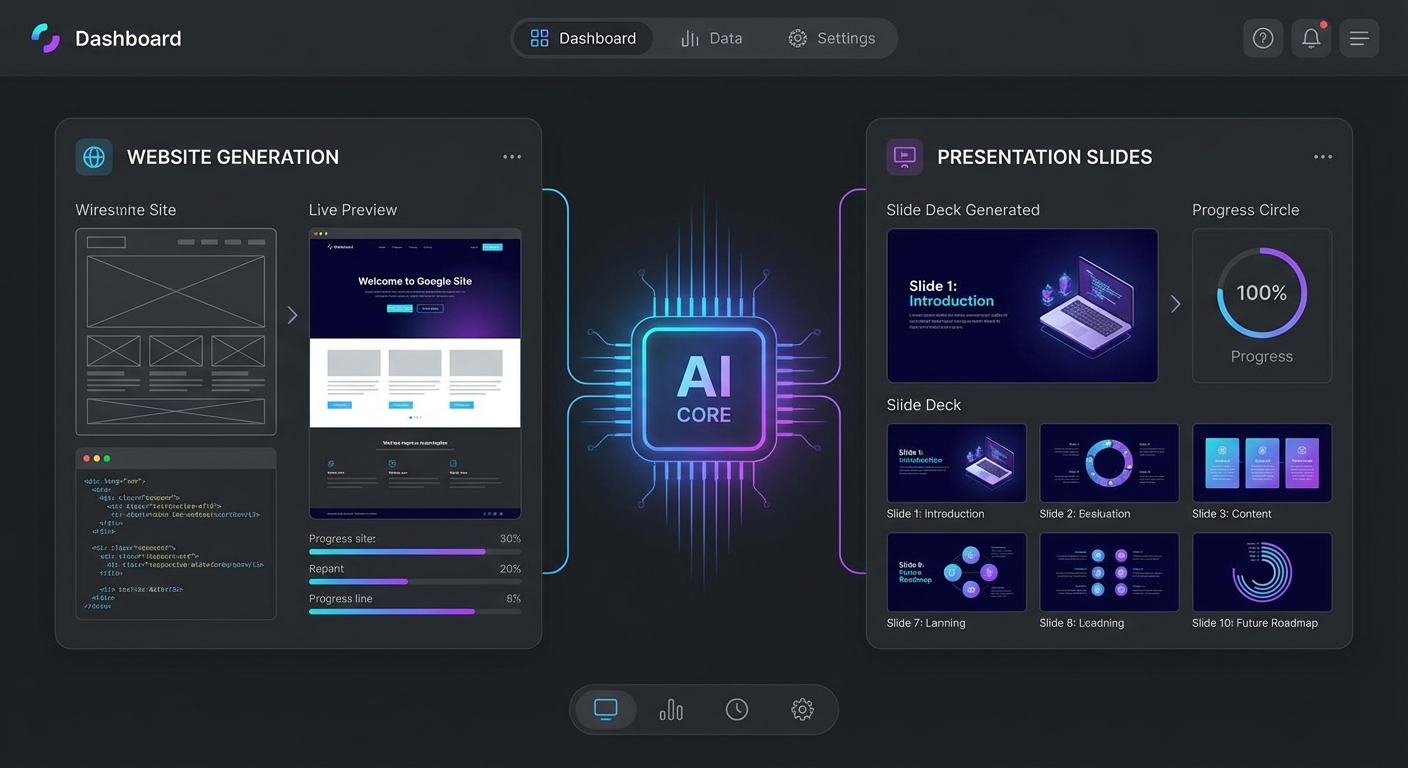Click the notification bell icon
This screenshot has height=768, width=1408.
click(1310, 37)
